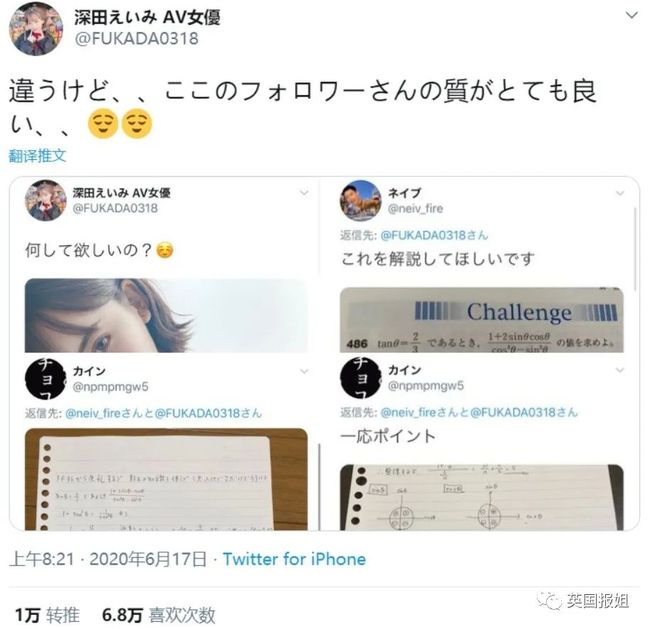
Task: View the 1万 转推 retweet list
Action: [47, 614]
